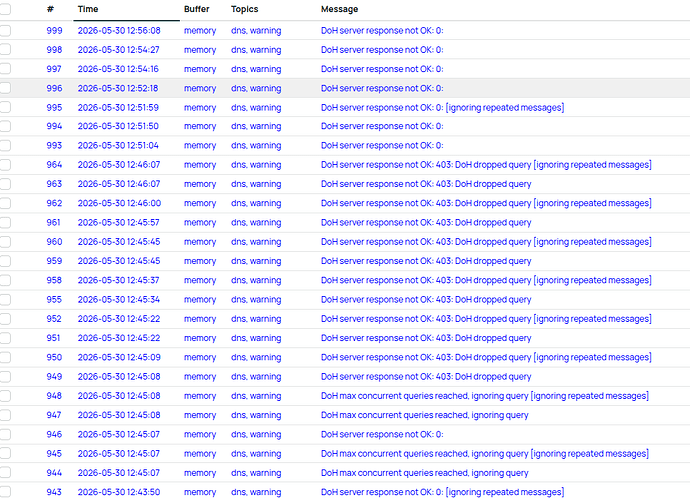Open the 403 DoH dropped query message in row 963
The height and width of the screenshot is (498, 690).
click(x=426, y=184)
